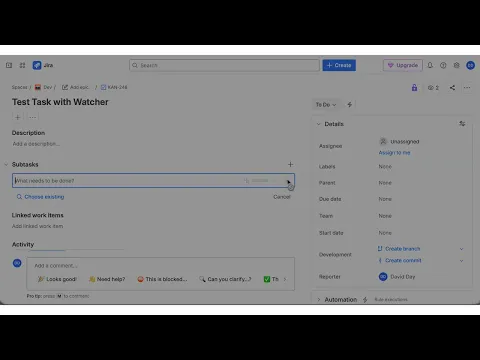The height and width of the screenshot is (360, 480).
Task: Click the Test Task with Watcher title
Action: (60, 102)
